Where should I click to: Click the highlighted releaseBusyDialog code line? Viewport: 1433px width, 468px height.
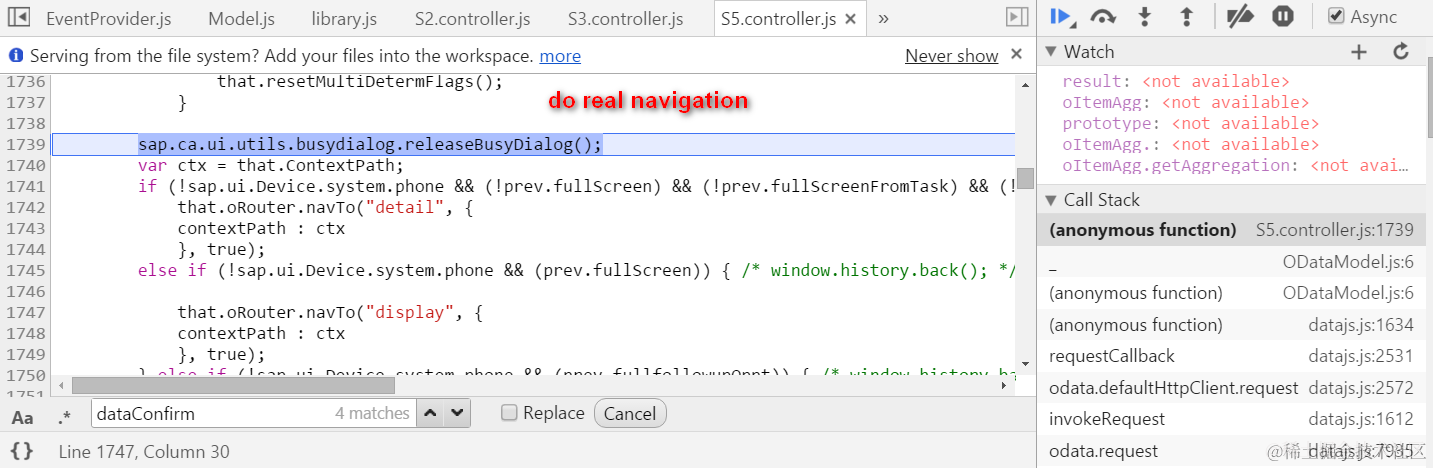click(x=370, y=144)
